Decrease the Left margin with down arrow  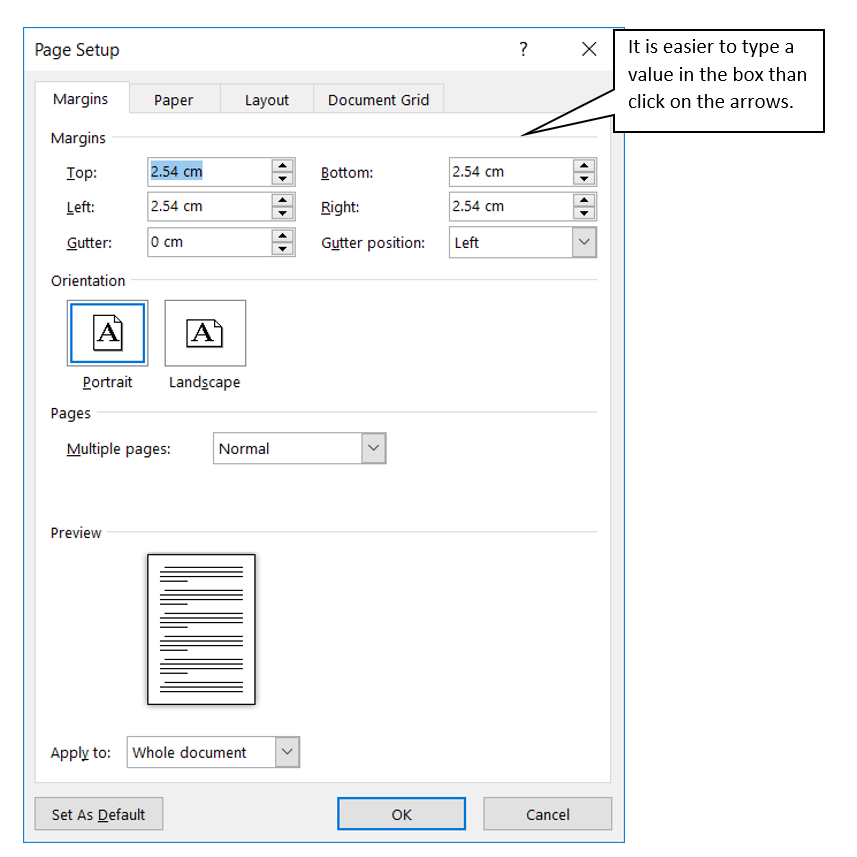[283, 213]
